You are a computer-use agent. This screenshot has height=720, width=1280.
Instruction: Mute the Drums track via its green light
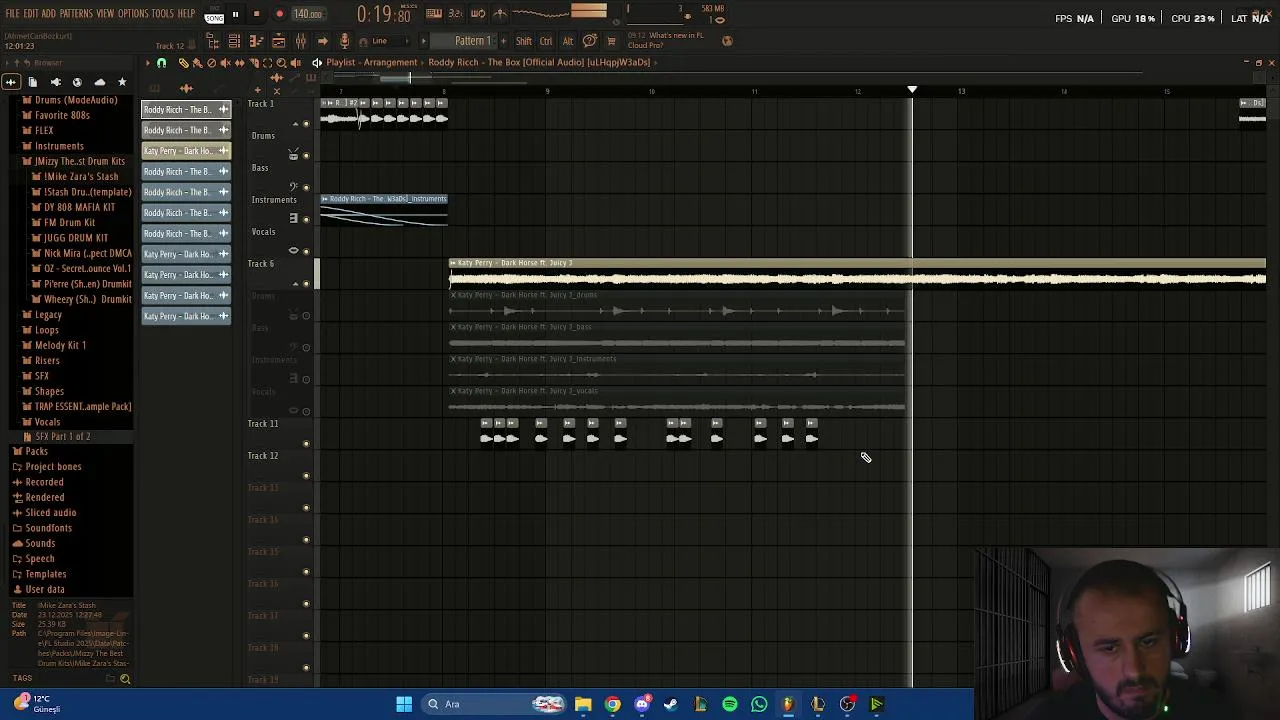(306, 156)
